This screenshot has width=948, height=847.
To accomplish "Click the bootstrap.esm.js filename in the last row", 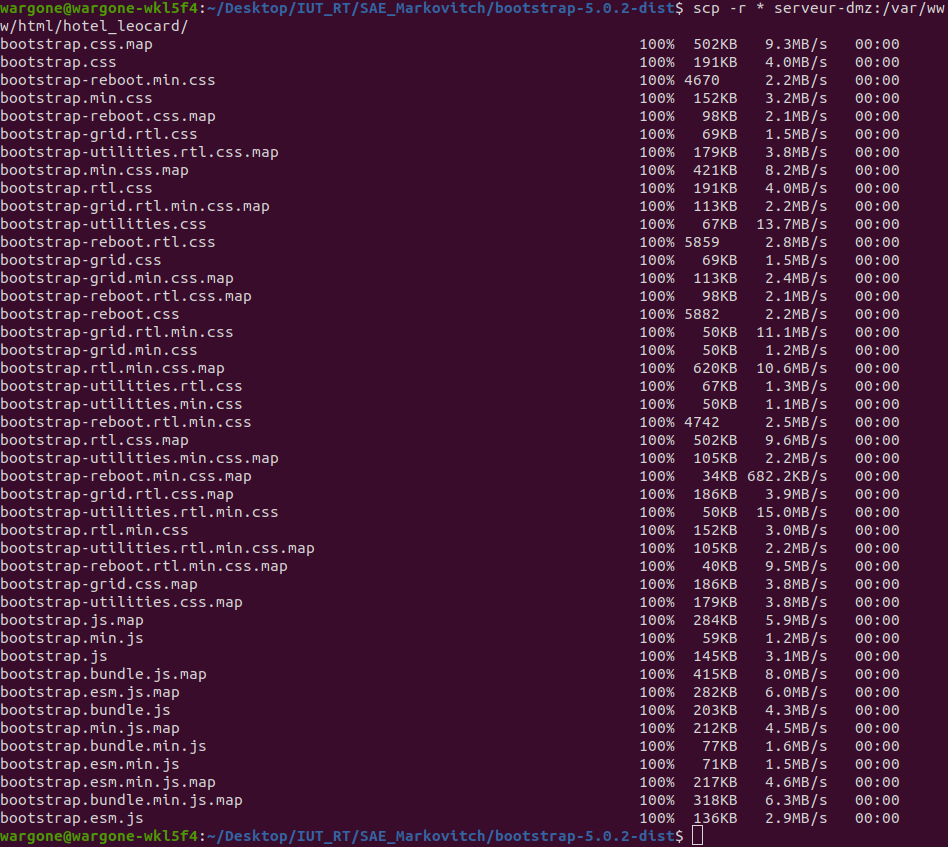I will (x=72, y=818).
